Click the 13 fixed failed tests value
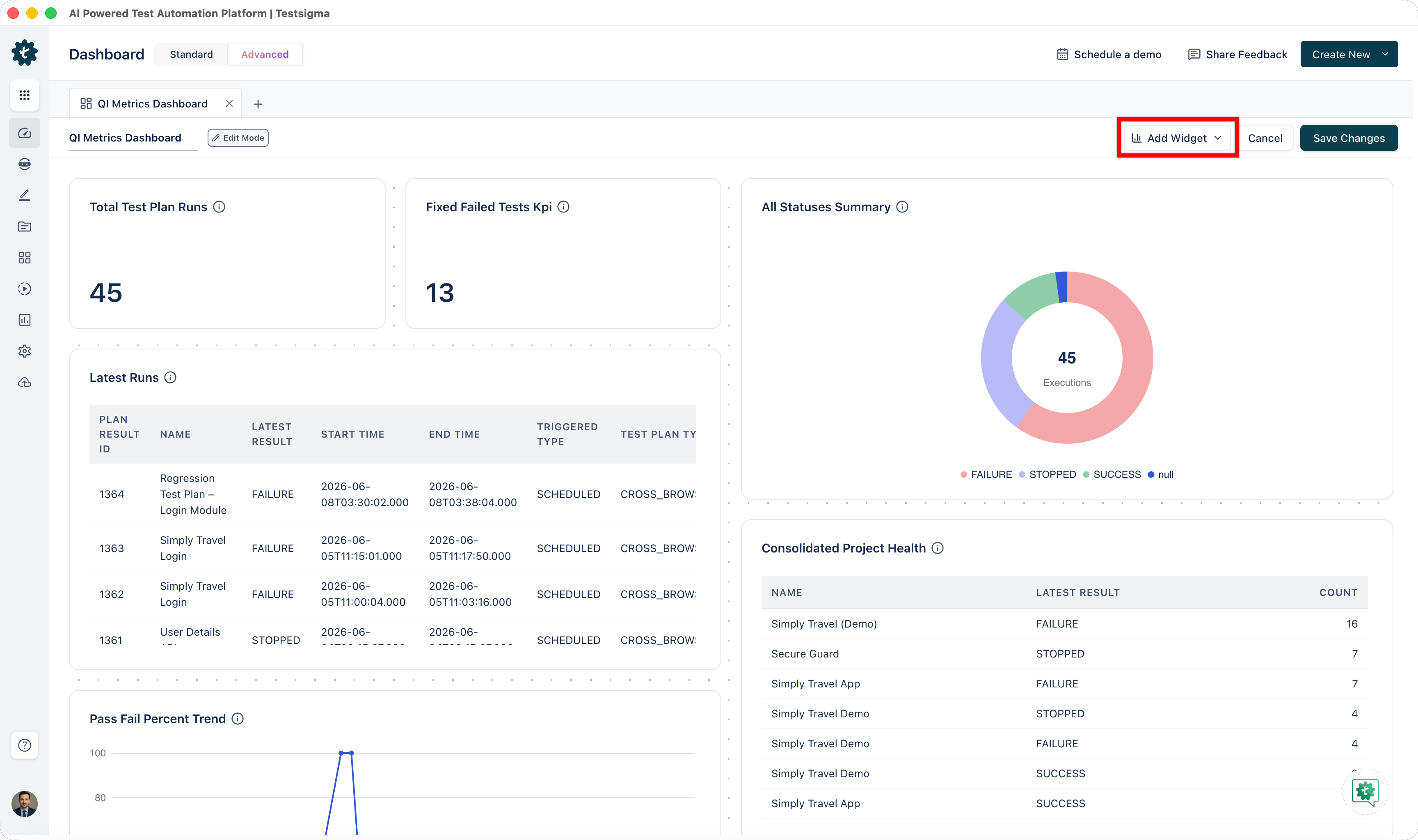1418x840 pixels. pyautogui.click(x=440, y=292)
